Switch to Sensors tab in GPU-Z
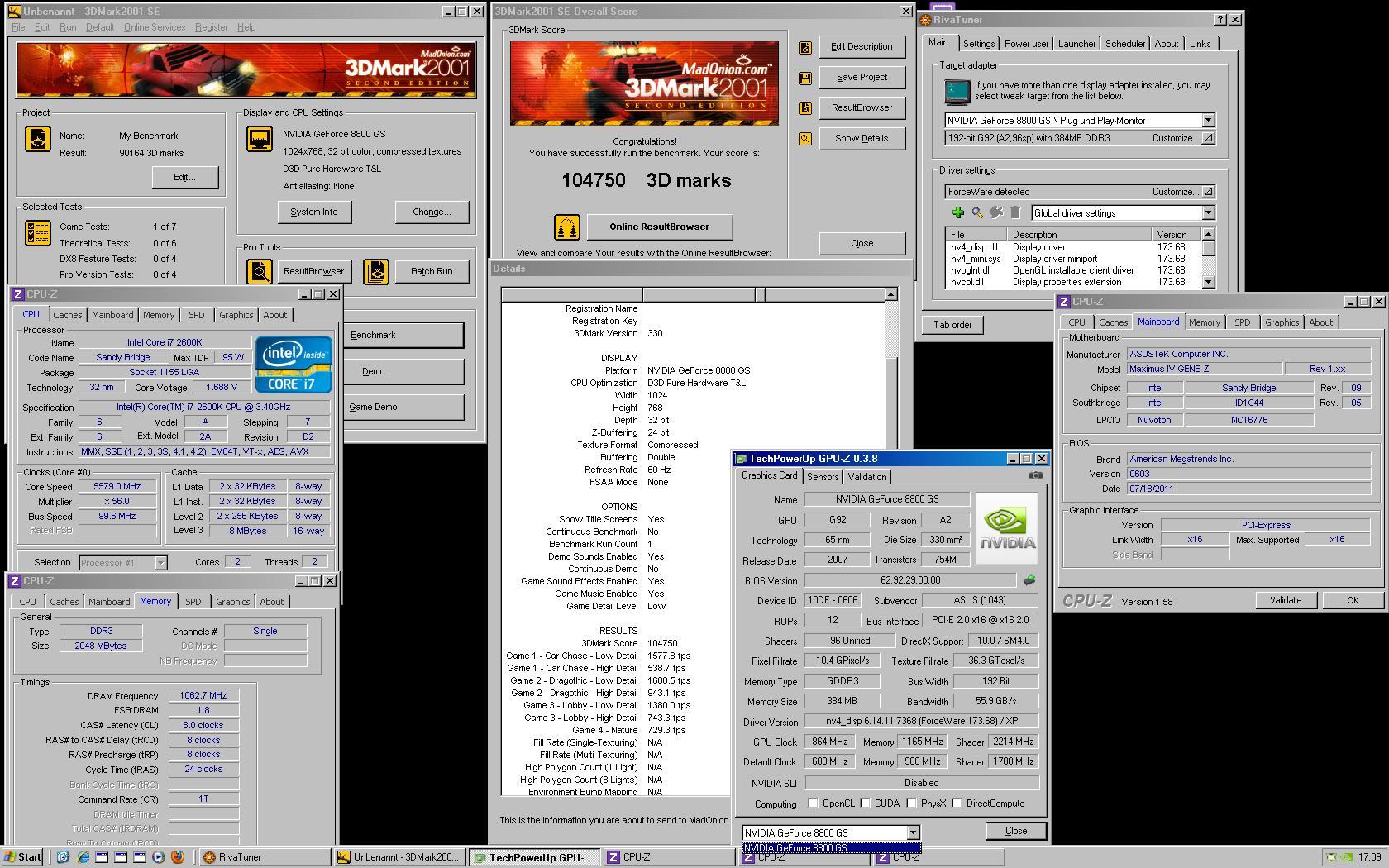Screen dimensions: 1389x868 click(x=823, y=477)
